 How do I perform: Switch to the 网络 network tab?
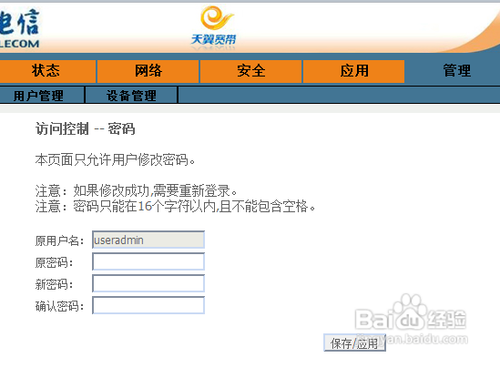[x=148, y=71]
